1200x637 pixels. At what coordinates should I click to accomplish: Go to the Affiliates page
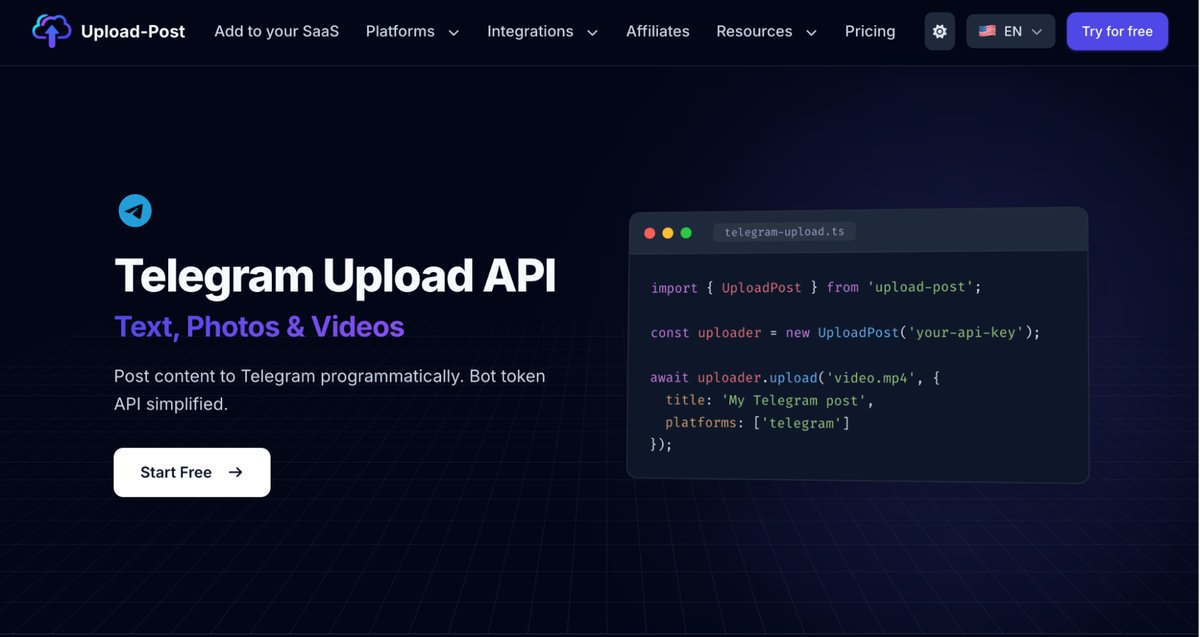click(658, 31)
